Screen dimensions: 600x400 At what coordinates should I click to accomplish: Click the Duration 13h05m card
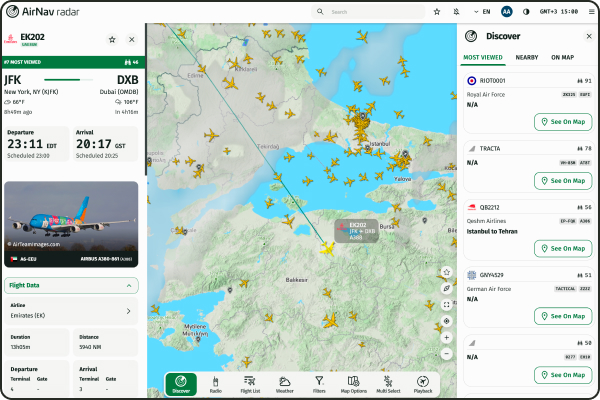point(37,342)
